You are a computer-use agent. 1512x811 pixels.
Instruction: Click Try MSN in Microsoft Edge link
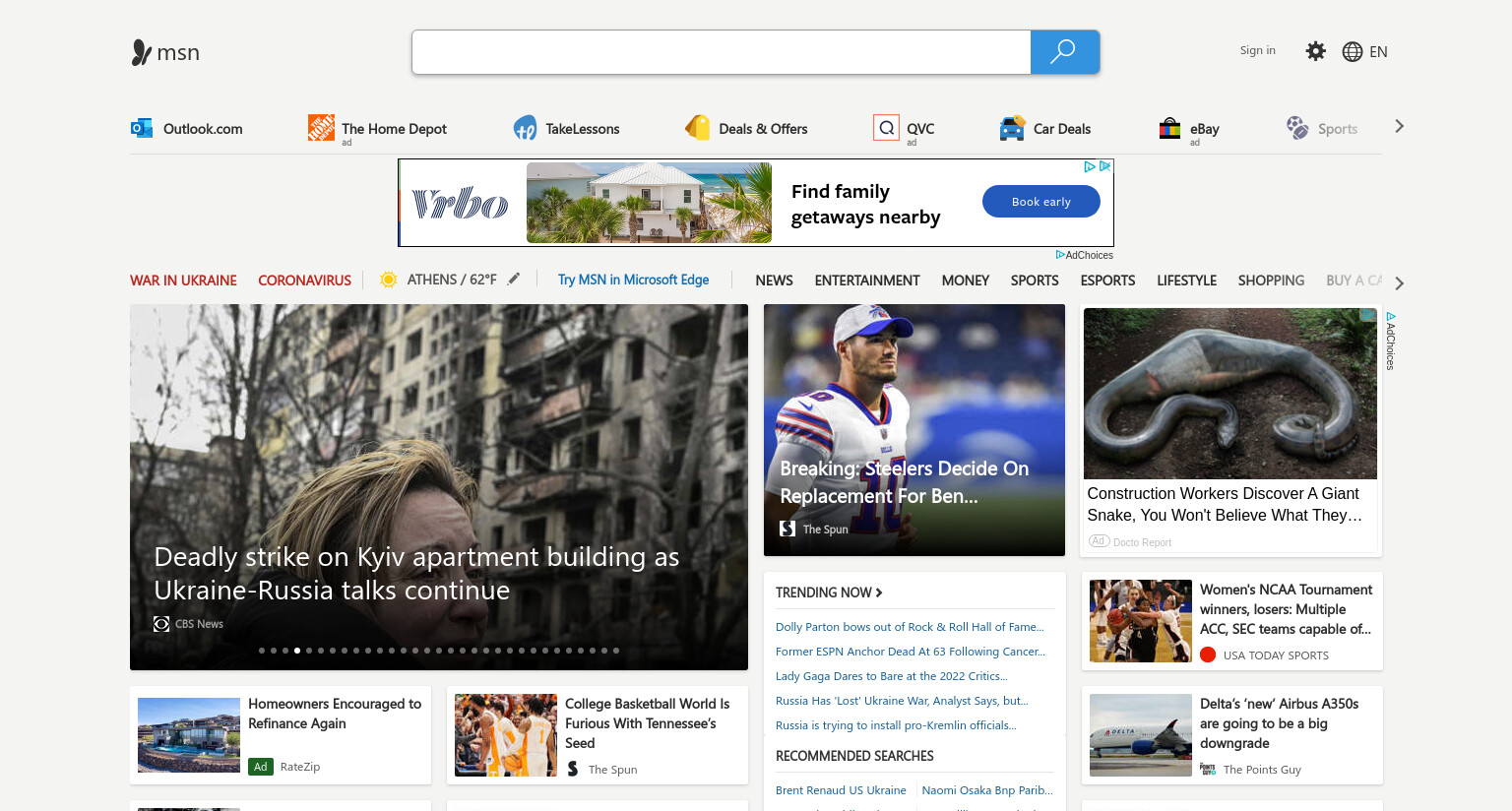pos(633,280)
